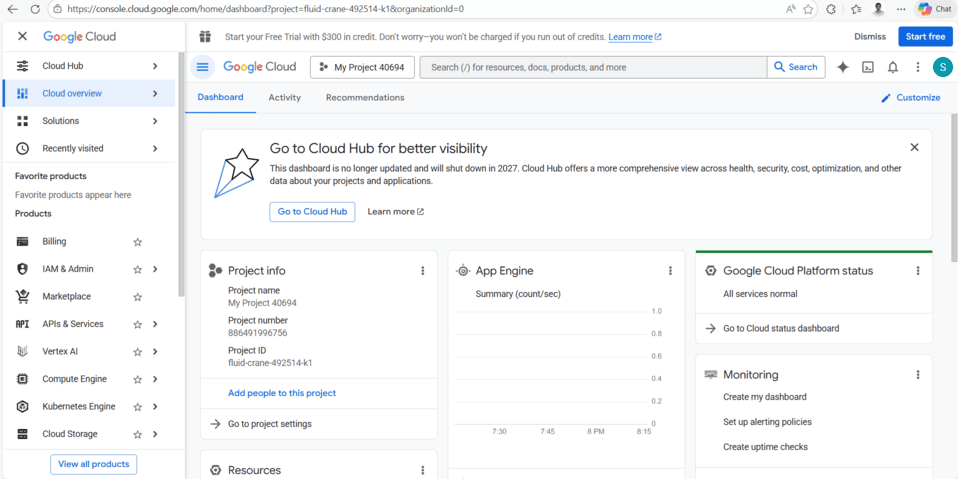The image size is (958, 479).
Task: Click the APIs & Services API icon
Action: coord(22,324)
